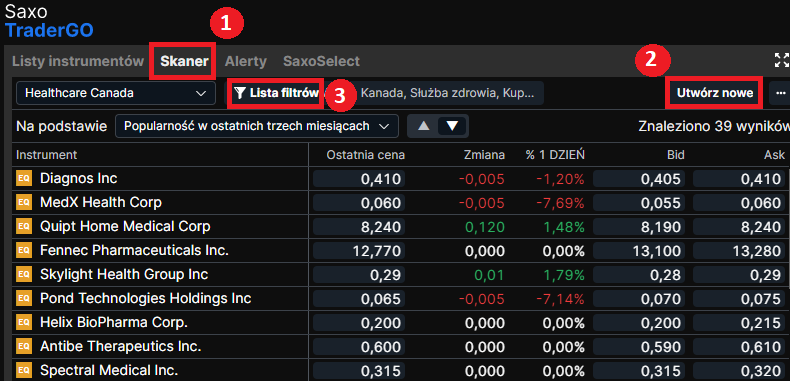The image size is (790, 381).
Task: Click EQ icon beside Skylight Health Group
Action: (x=24, y=274)
